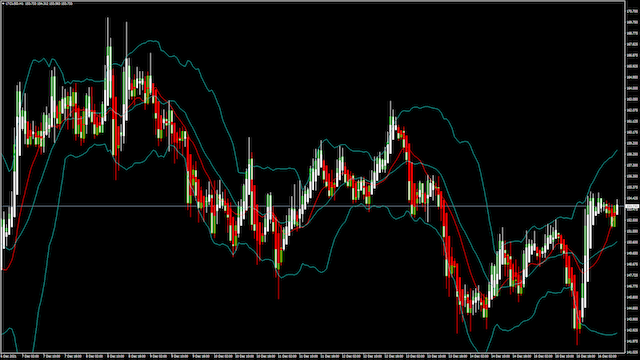640x360 pixels.
Task: Select the highlighted current price tag on the price axis
Action: 632,207
